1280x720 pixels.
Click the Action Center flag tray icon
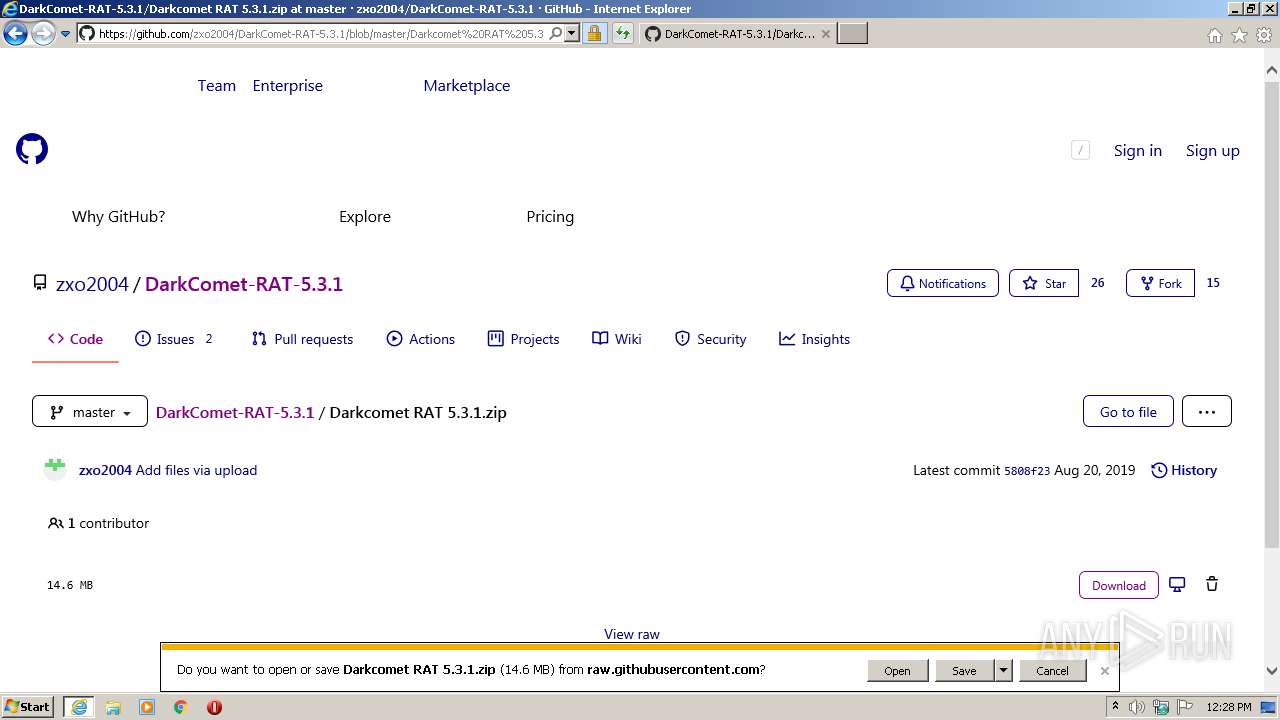coord(1186,707)
